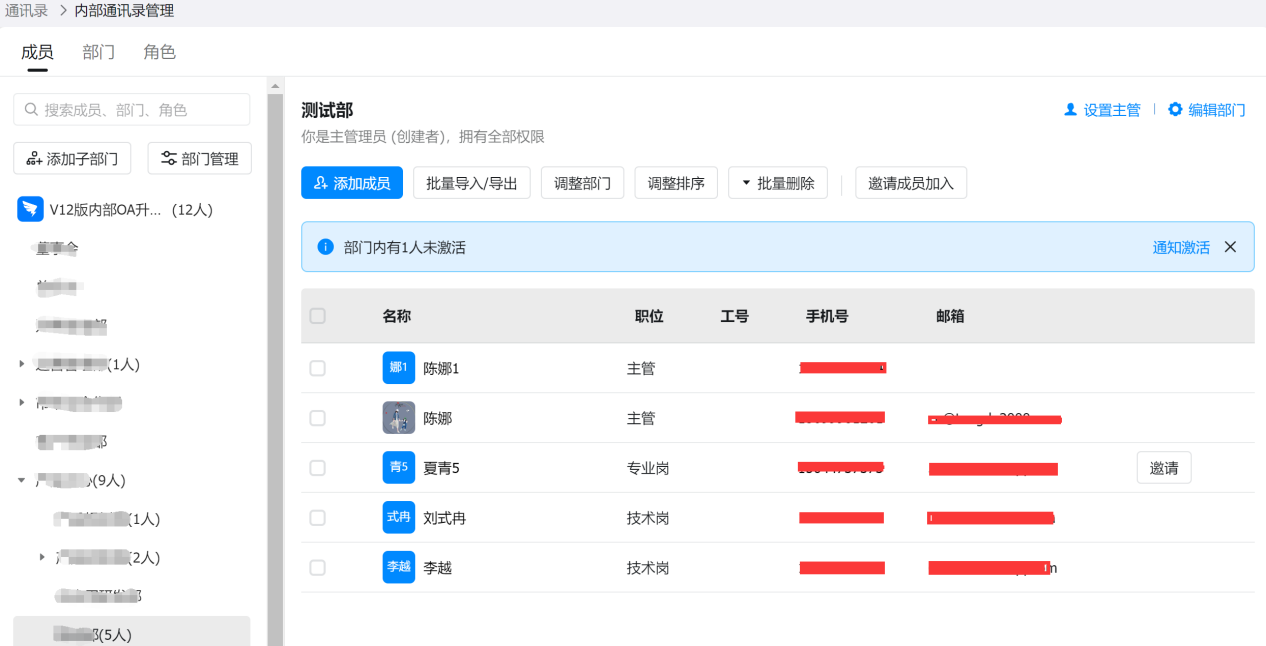This screenshot has width=1266, height=646.
Task: Expand the 2人 sub-department tree node
Action: (x=42, y=557)
